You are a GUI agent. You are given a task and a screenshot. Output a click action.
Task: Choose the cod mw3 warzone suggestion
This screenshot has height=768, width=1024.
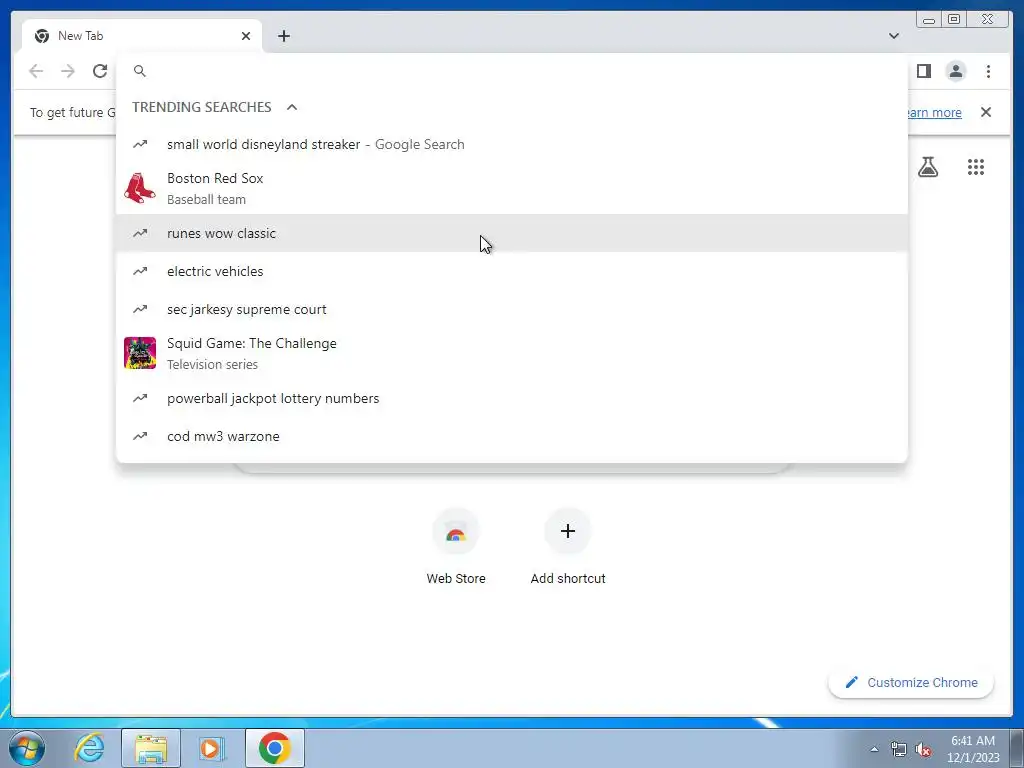pos(511,436)
